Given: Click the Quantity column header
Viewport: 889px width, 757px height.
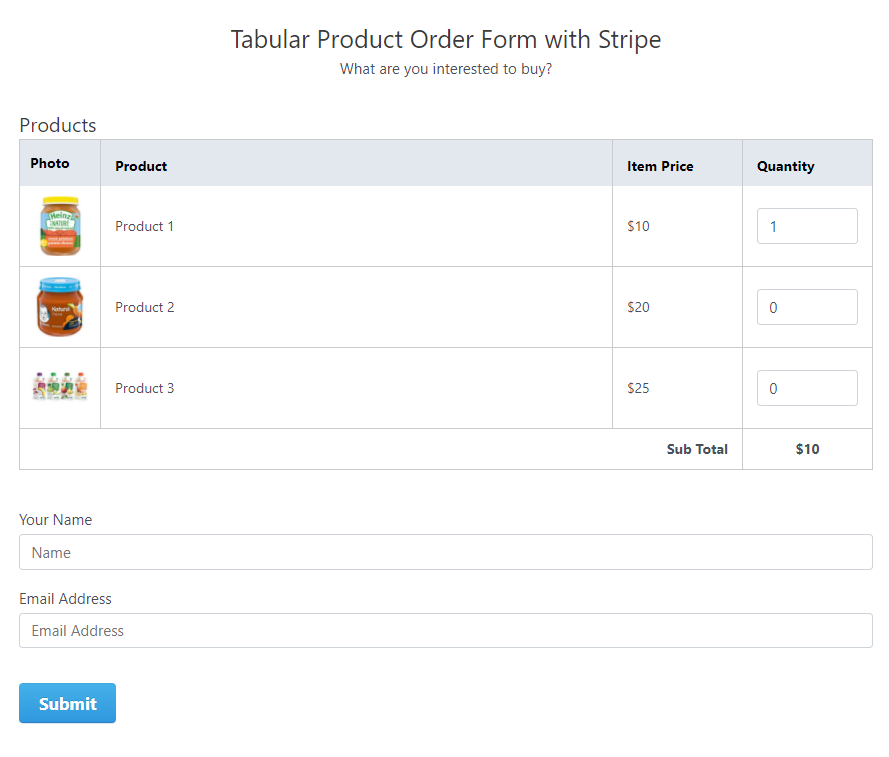Looking at the screenshot, I should pos(785,166).
